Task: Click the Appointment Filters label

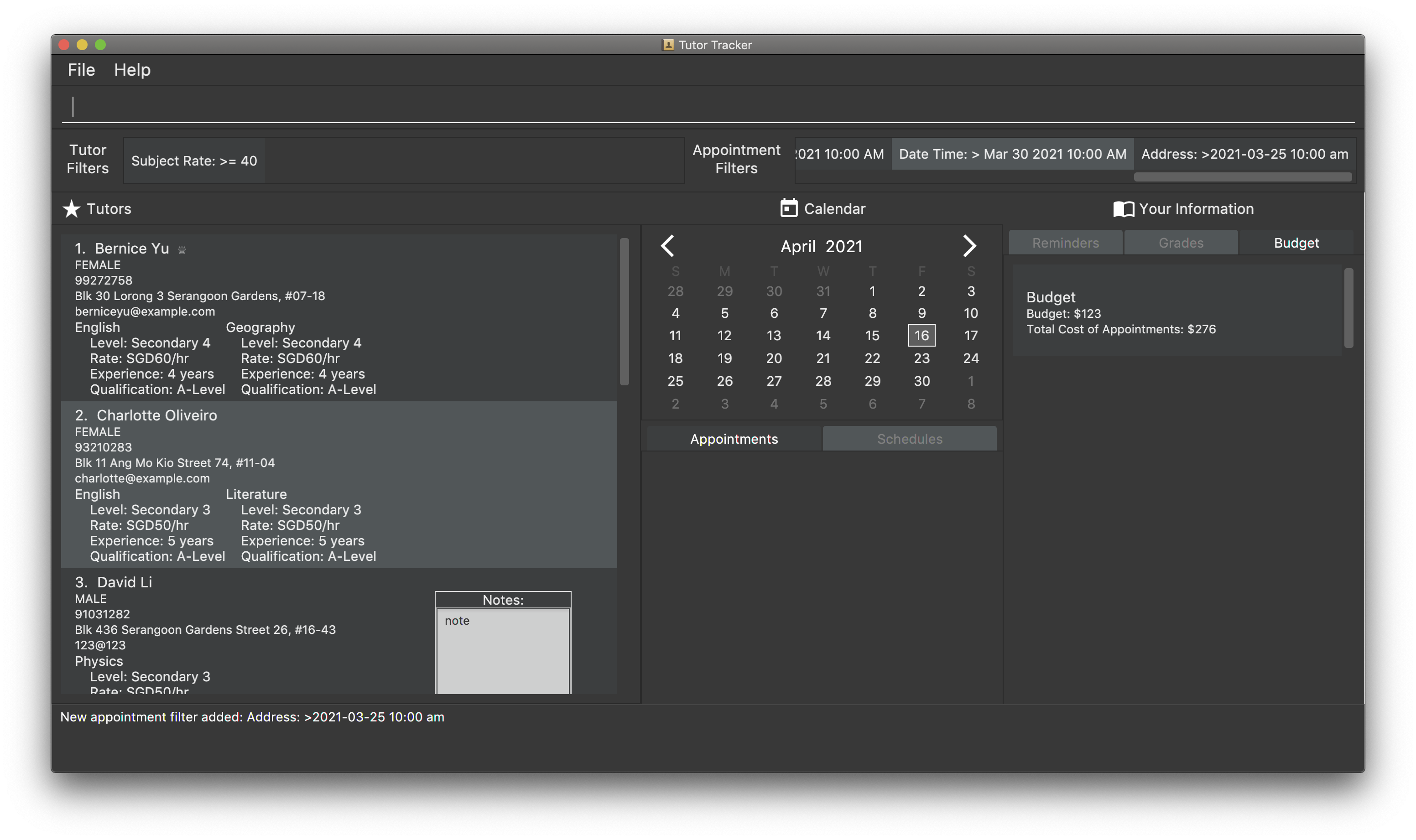Action: [x=736, y=159]
